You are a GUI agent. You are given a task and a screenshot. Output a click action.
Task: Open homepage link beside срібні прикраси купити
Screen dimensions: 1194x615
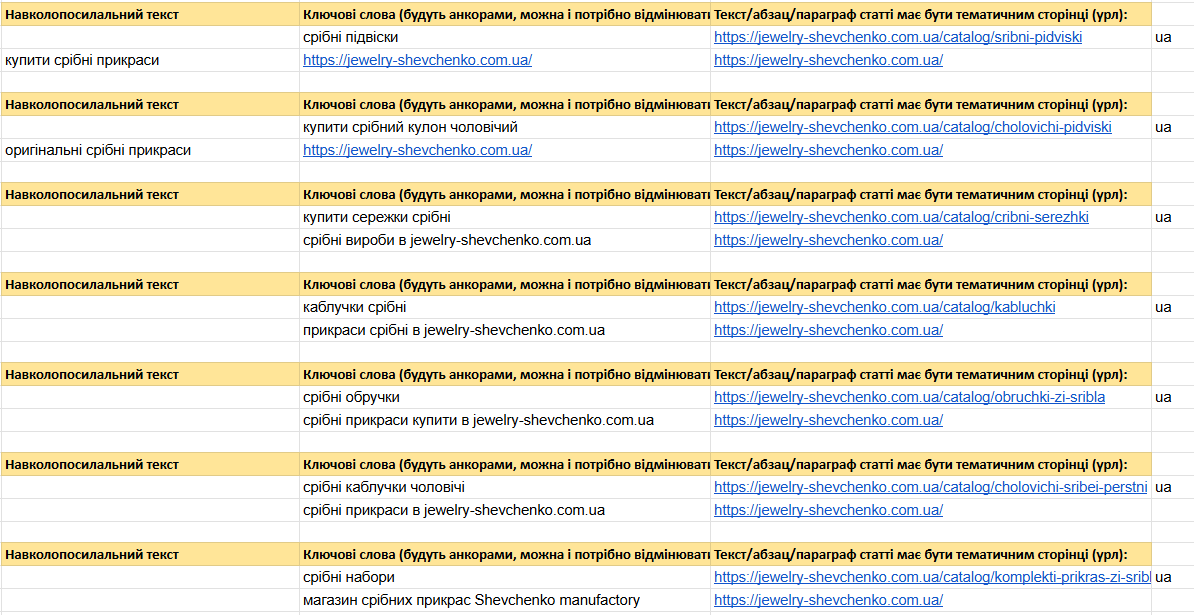828,420
